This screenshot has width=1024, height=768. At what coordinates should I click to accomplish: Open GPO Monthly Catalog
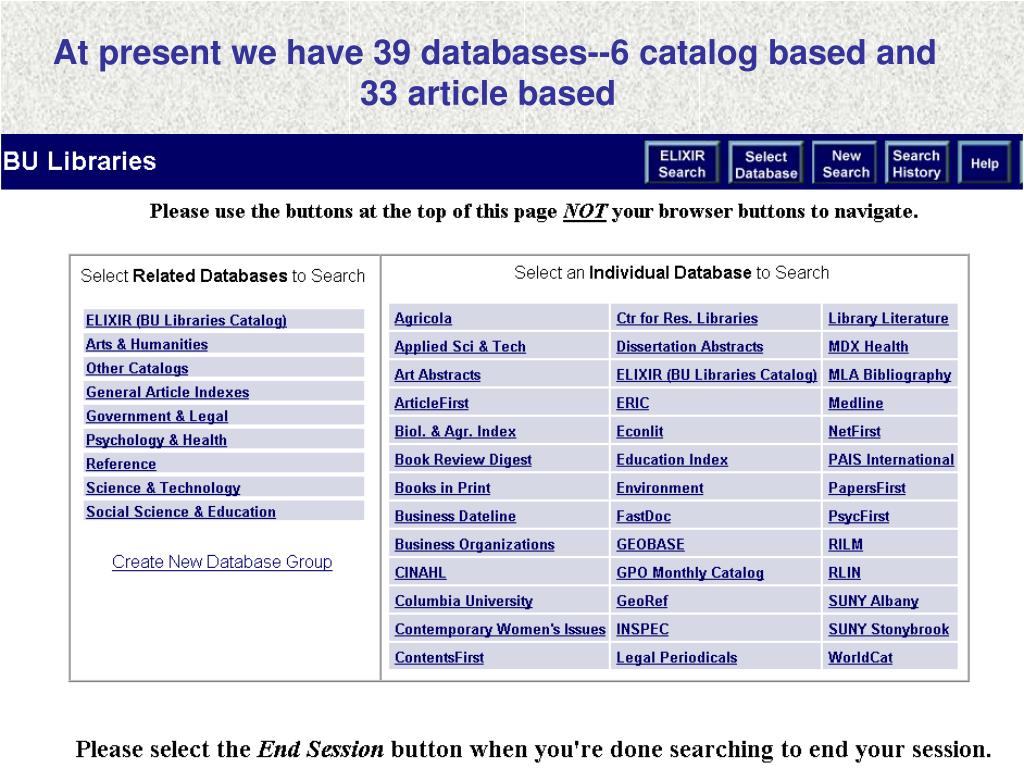[690, 573]
